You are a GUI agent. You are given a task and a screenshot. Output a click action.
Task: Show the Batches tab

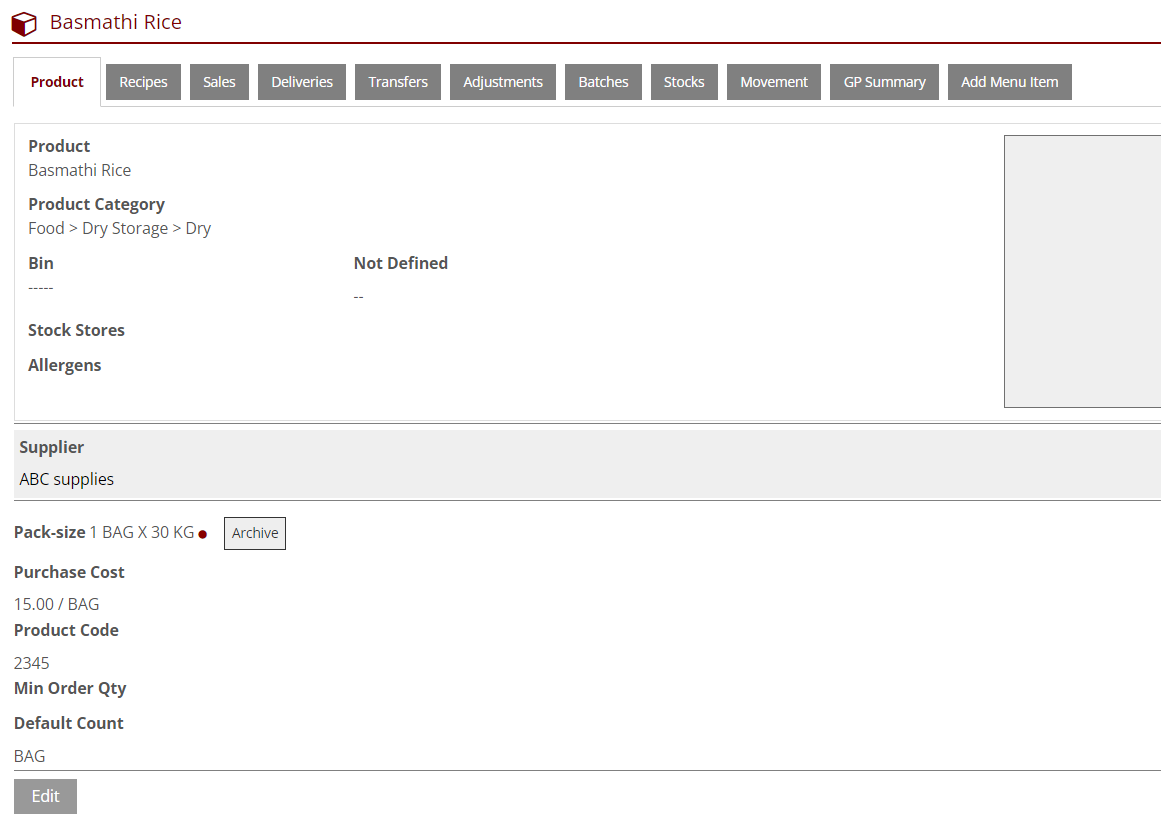point(603,82)
